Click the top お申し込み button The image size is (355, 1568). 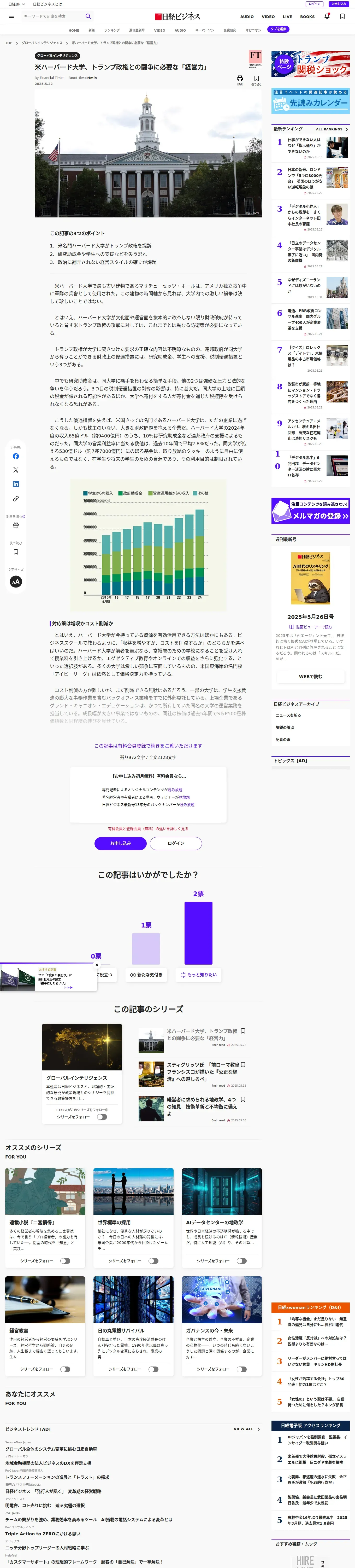(339, 4)
